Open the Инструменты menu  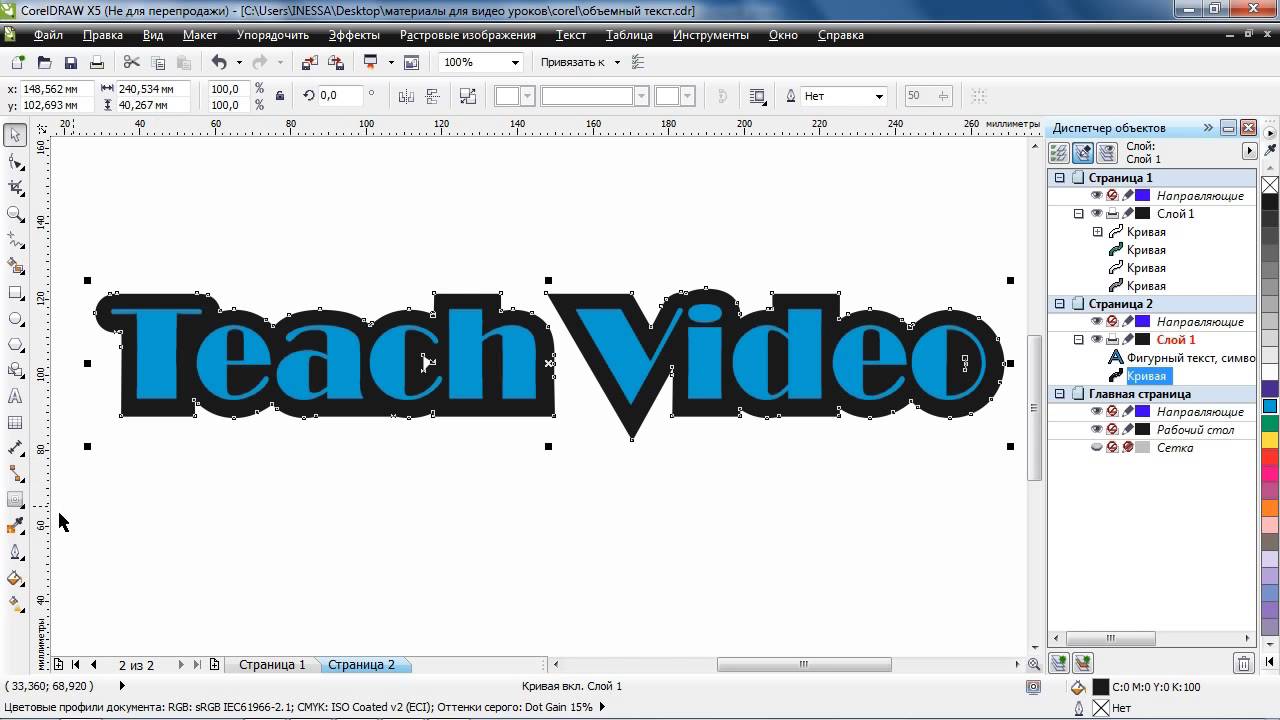(710, 34)
